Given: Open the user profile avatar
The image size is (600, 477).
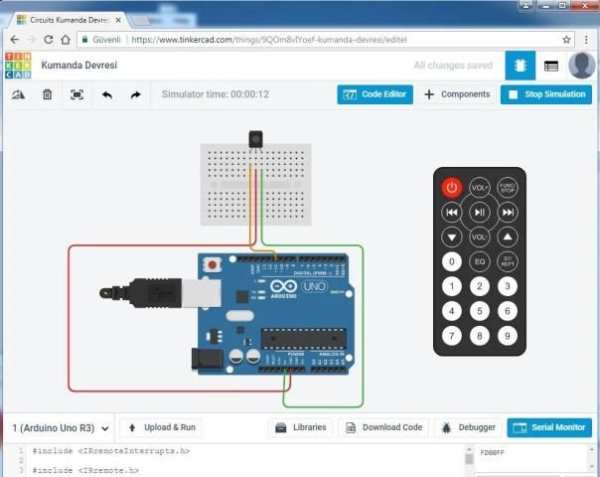Looking at the screenshot, I should (x=582, y=65).
